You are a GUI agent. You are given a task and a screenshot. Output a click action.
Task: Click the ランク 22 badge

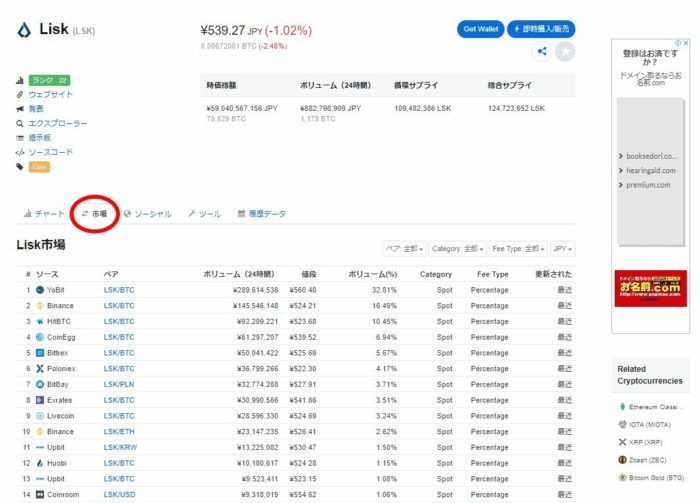[x=50, y=80]
